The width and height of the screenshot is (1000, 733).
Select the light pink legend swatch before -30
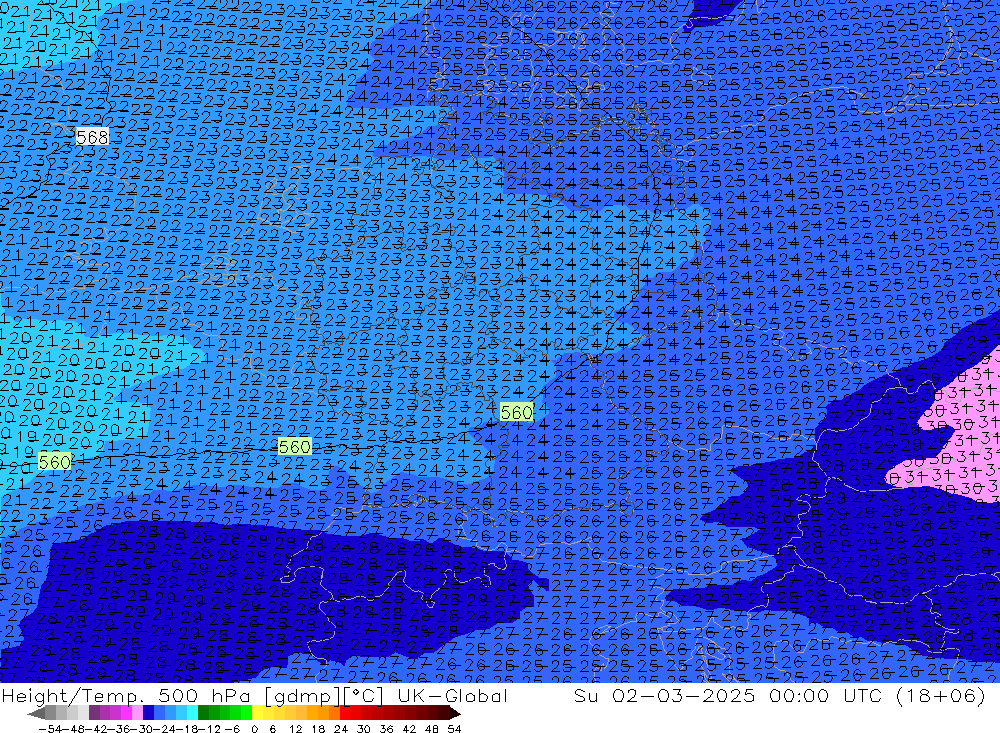click(137, 713)
